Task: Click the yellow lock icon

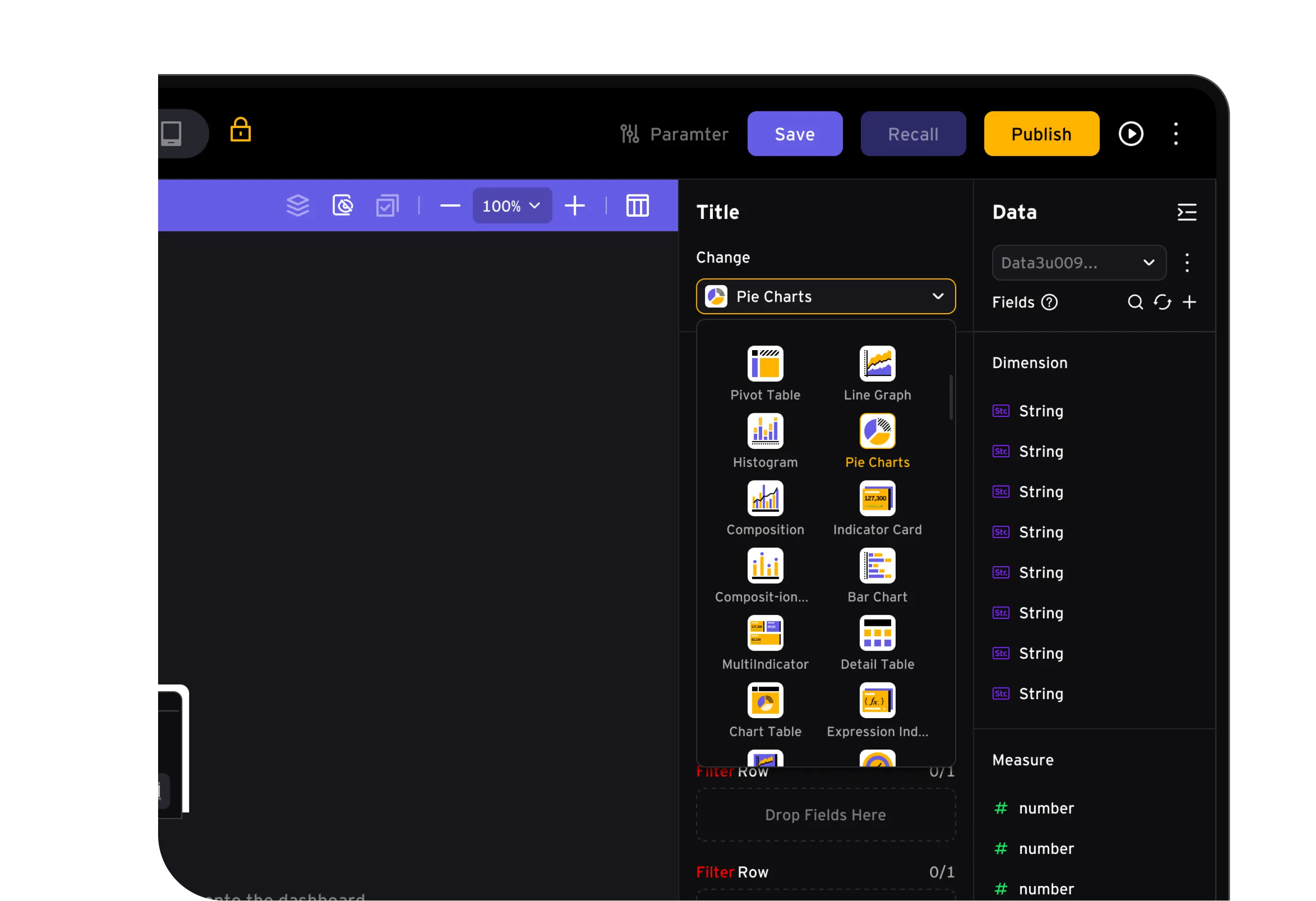Action: pyautogui.click(x=240, y=130)
